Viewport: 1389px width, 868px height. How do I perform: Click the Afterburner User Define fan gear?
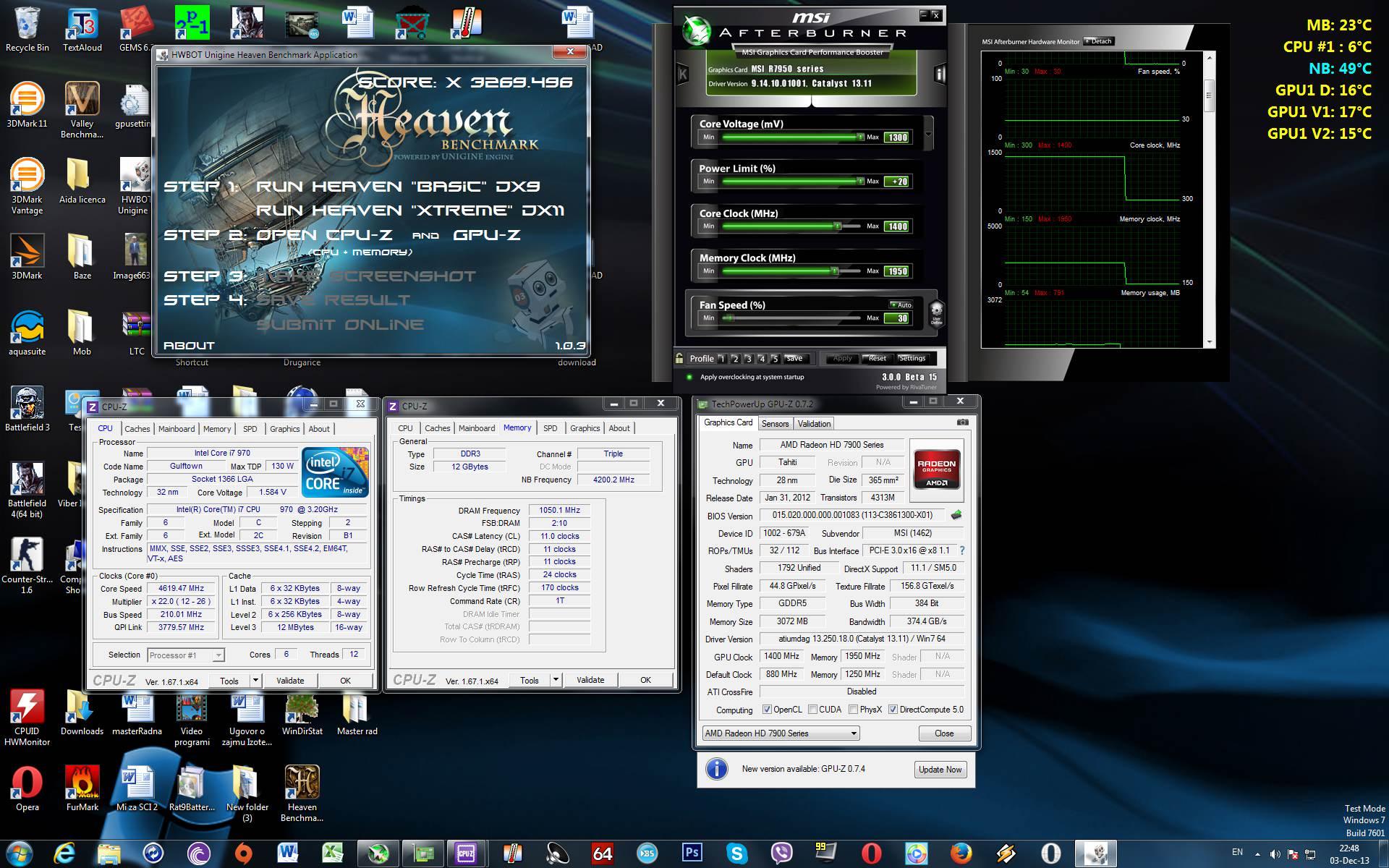point(936,312)
